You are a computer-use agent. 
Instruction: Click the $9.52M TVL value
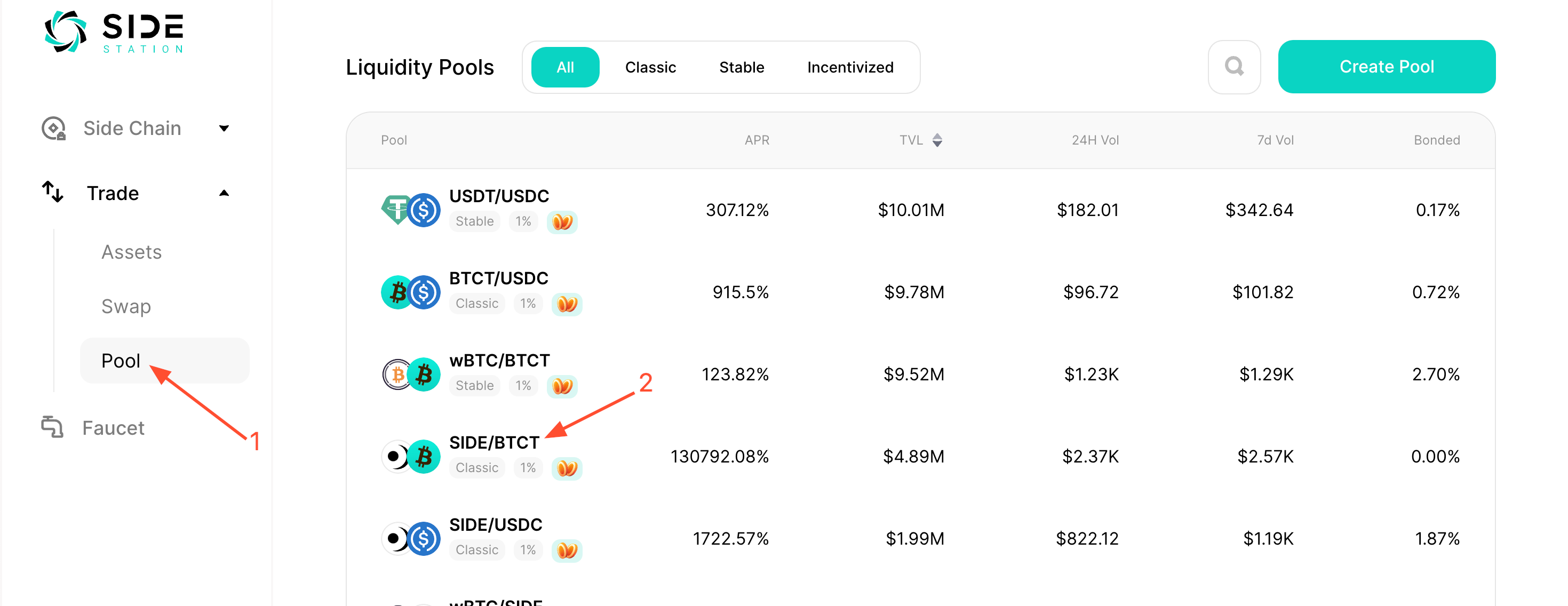[x=914, y=374]
